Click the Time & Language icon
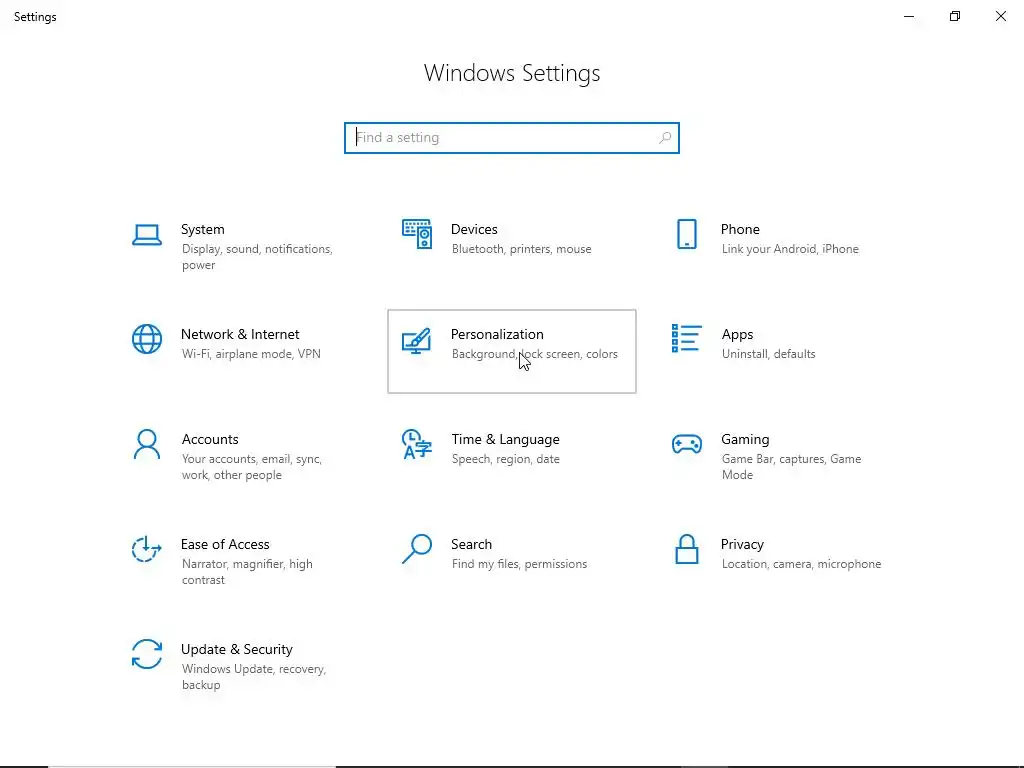Screen dimensions: 1024x768 [417, 444]
